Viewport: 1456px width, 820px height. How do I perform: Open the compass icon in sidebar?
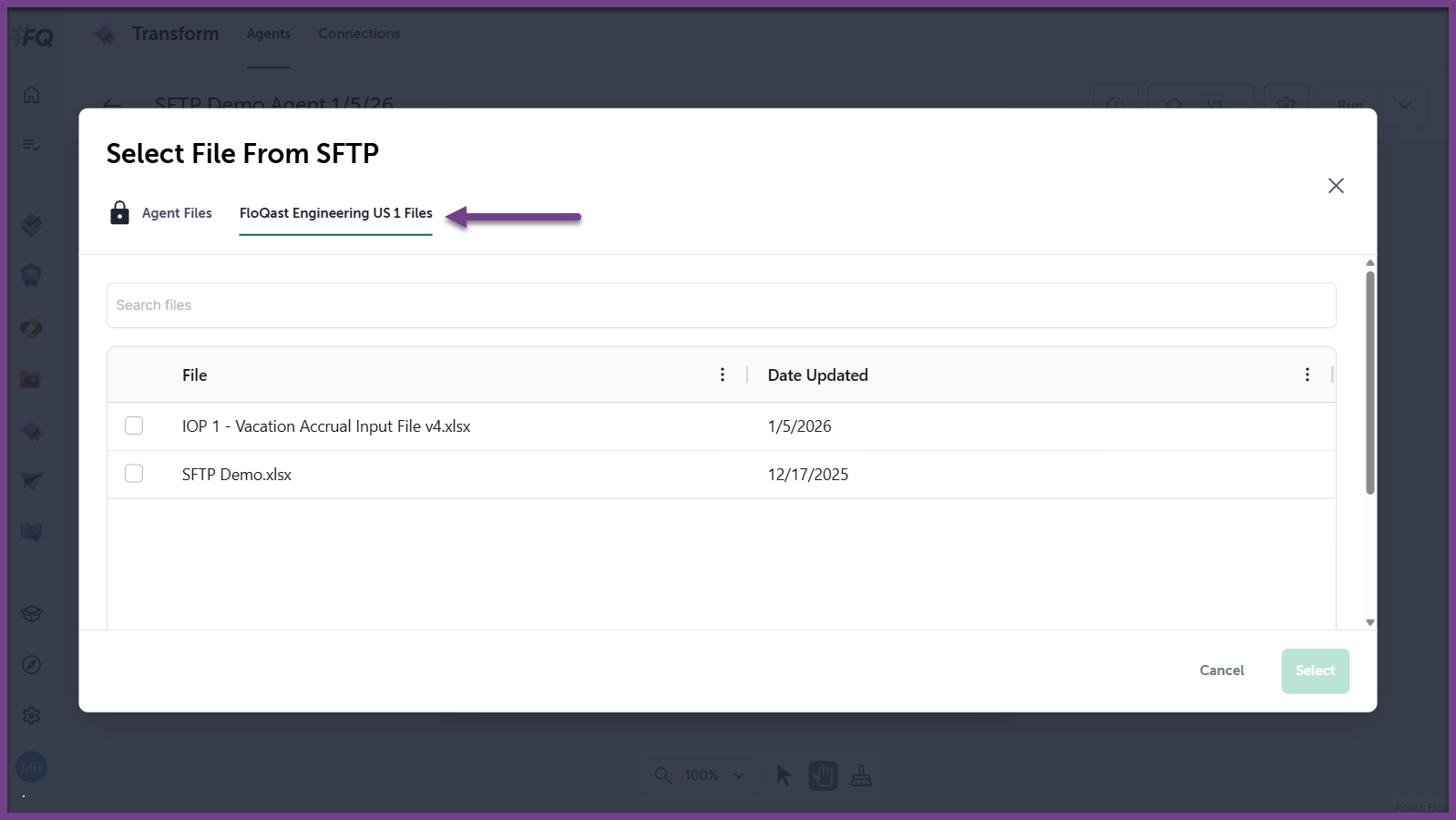[30, 664]
